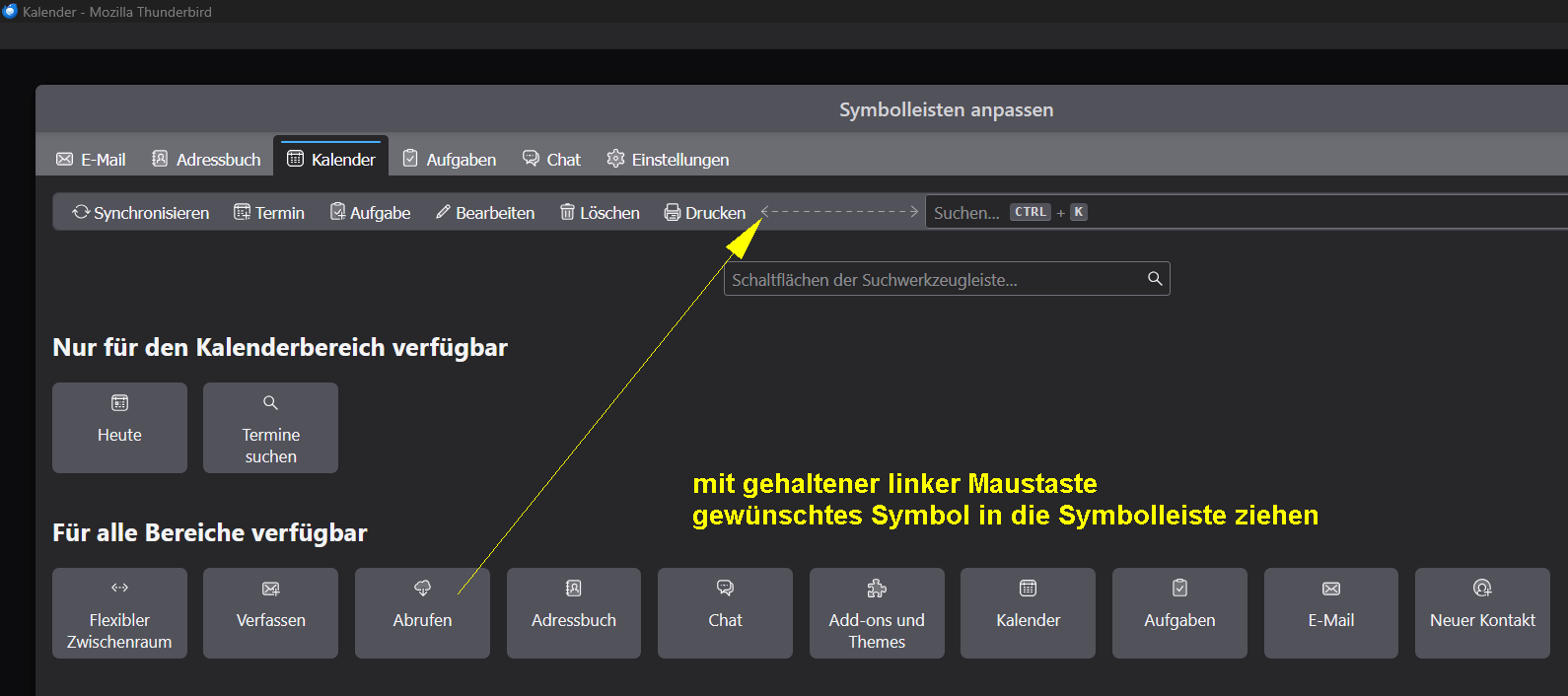Click the magnifier icon in the button search box
1568x696 pixels.
[x=1155, y=279]
